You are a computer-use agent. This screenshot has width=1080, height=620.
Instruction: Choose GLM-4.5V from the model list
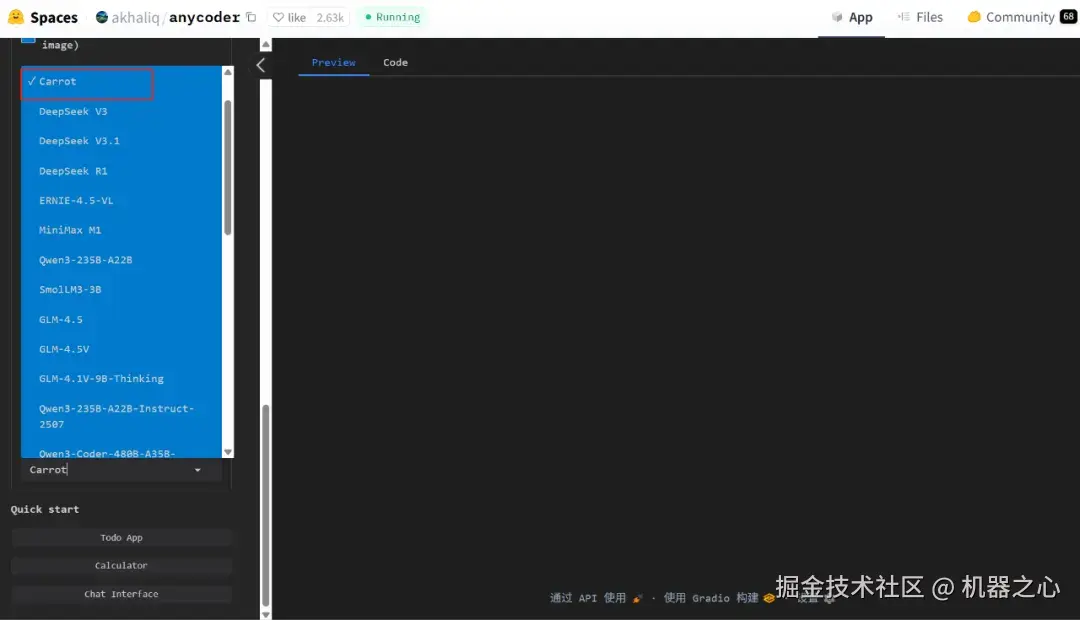62,348
